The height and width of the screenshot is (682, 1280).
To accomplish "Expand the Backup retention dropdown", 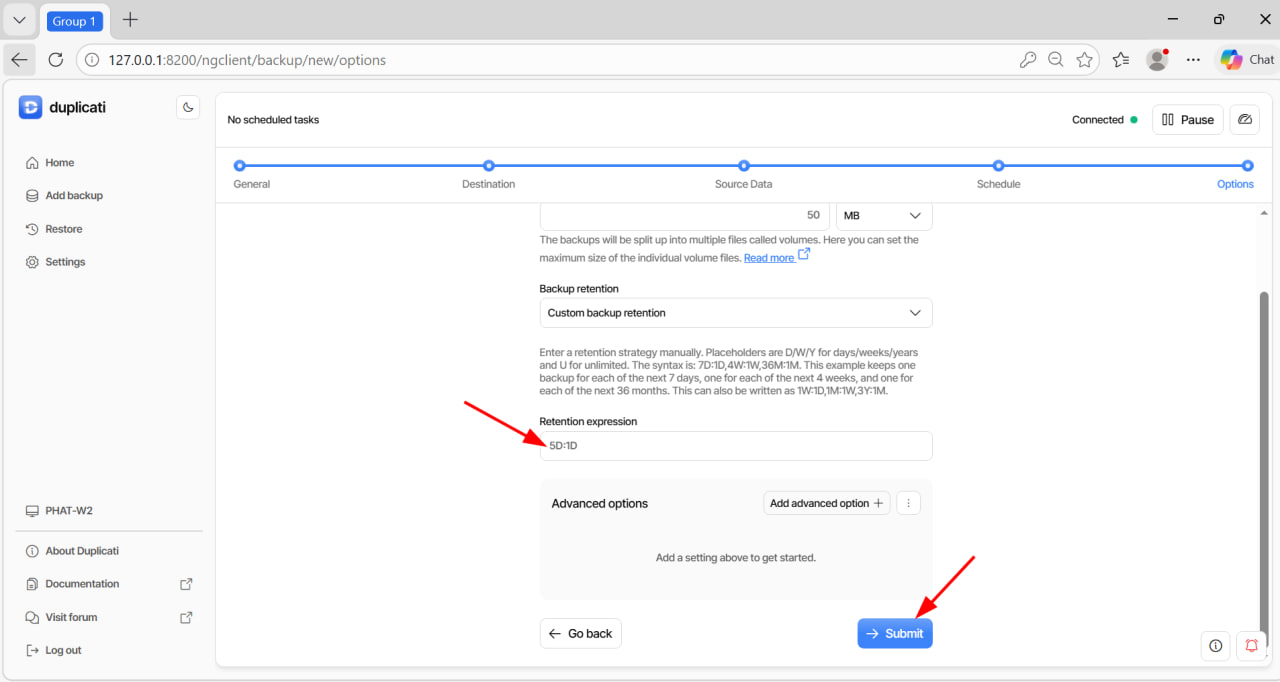I will [735, 313].
